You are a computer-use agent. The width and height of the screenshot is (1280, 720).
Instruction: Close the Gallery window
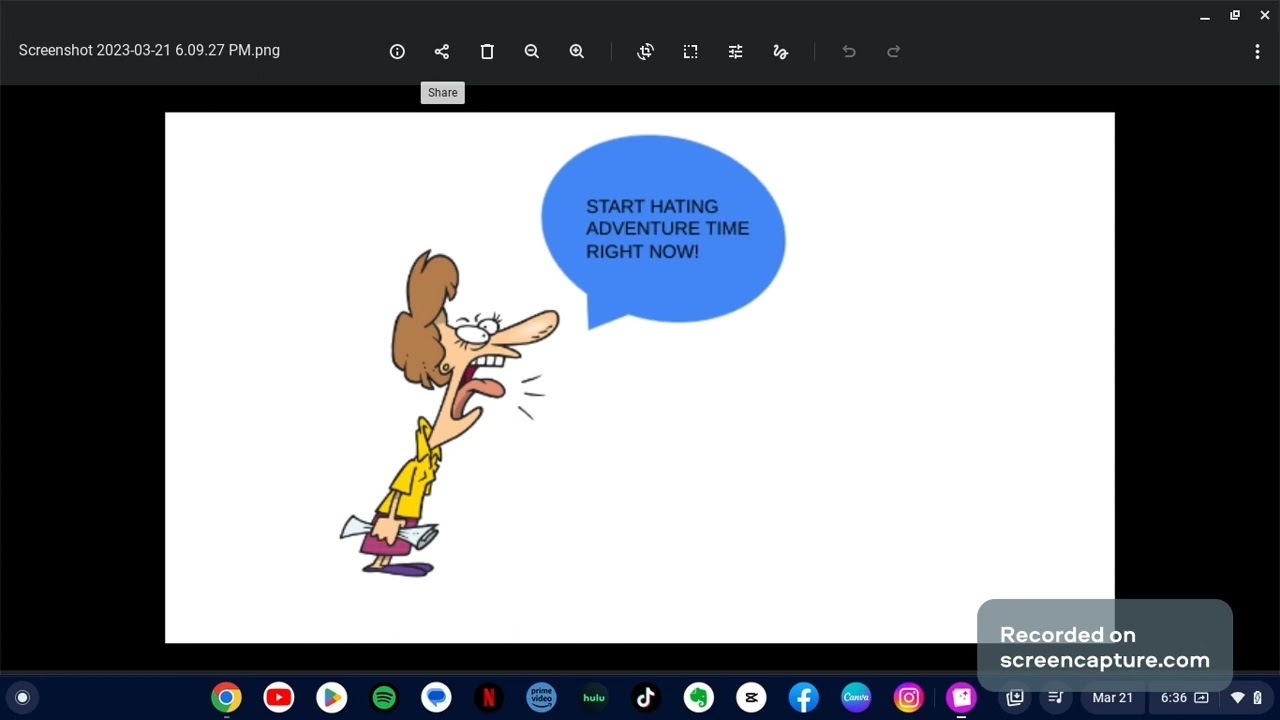[1265, 16]
